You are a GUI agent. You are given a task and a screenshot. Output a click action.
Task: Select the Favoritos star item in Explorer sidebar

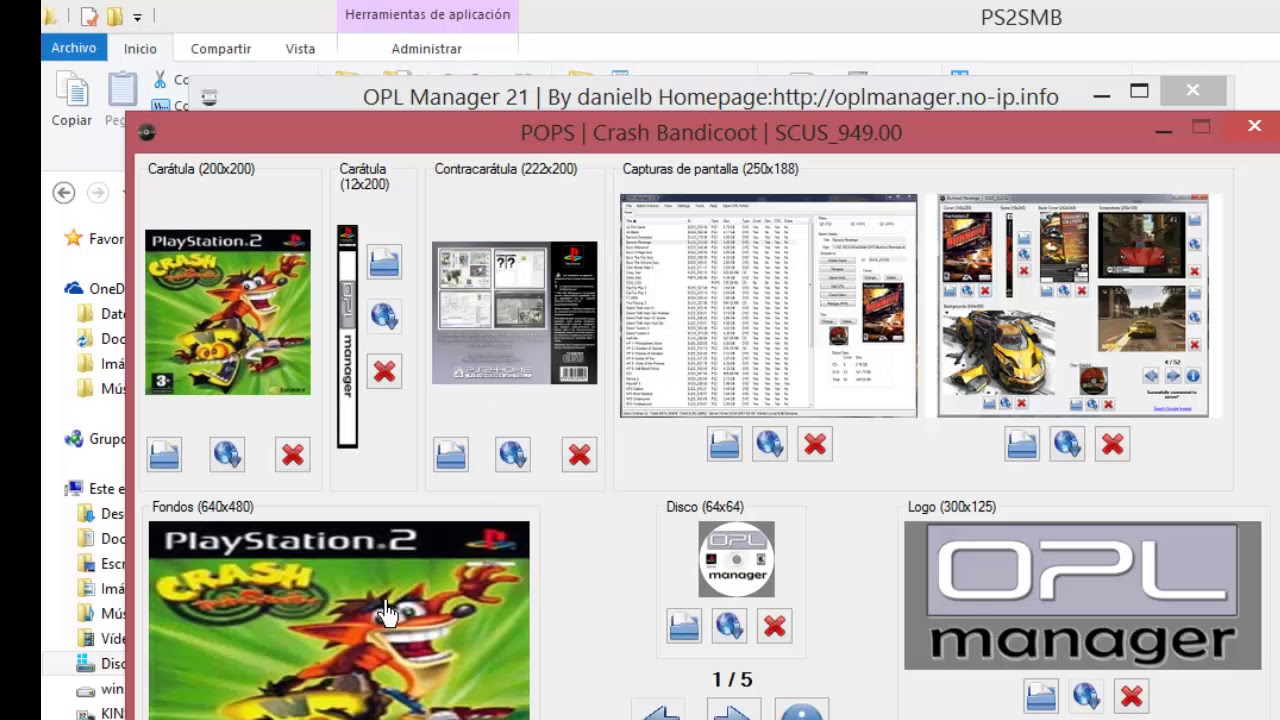click(95, 239)
